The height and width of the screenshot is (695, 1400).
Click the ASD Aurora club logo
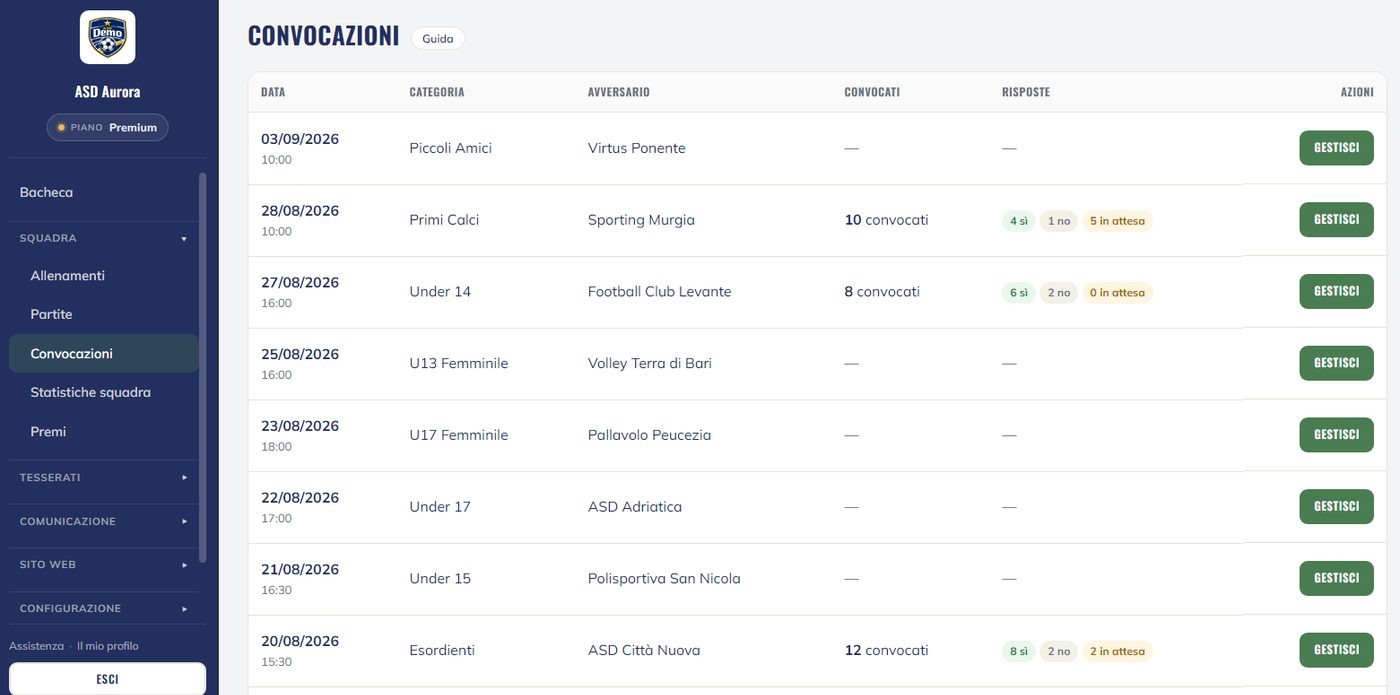107,37
